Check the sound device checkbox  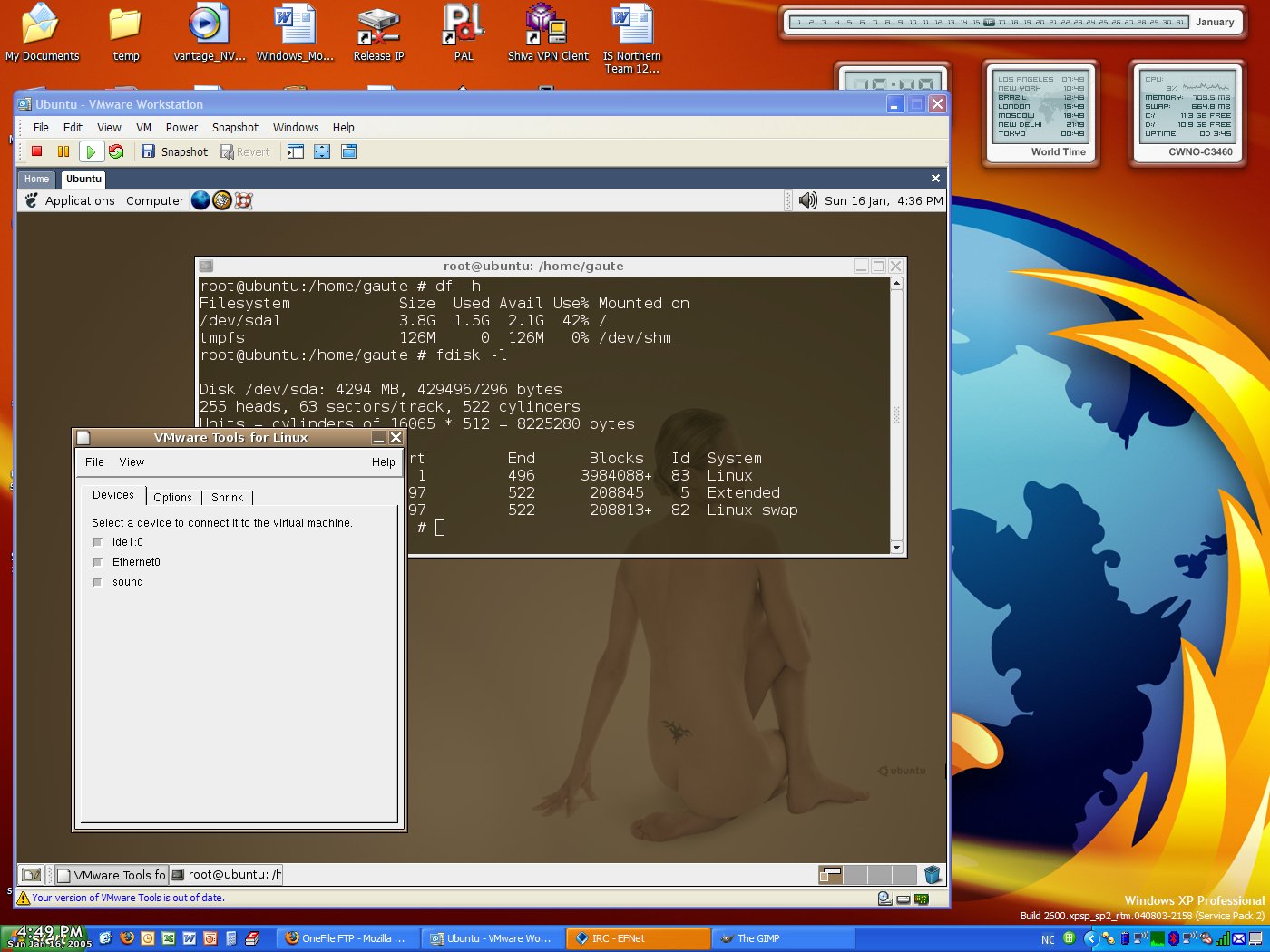(x=97, y=582)
